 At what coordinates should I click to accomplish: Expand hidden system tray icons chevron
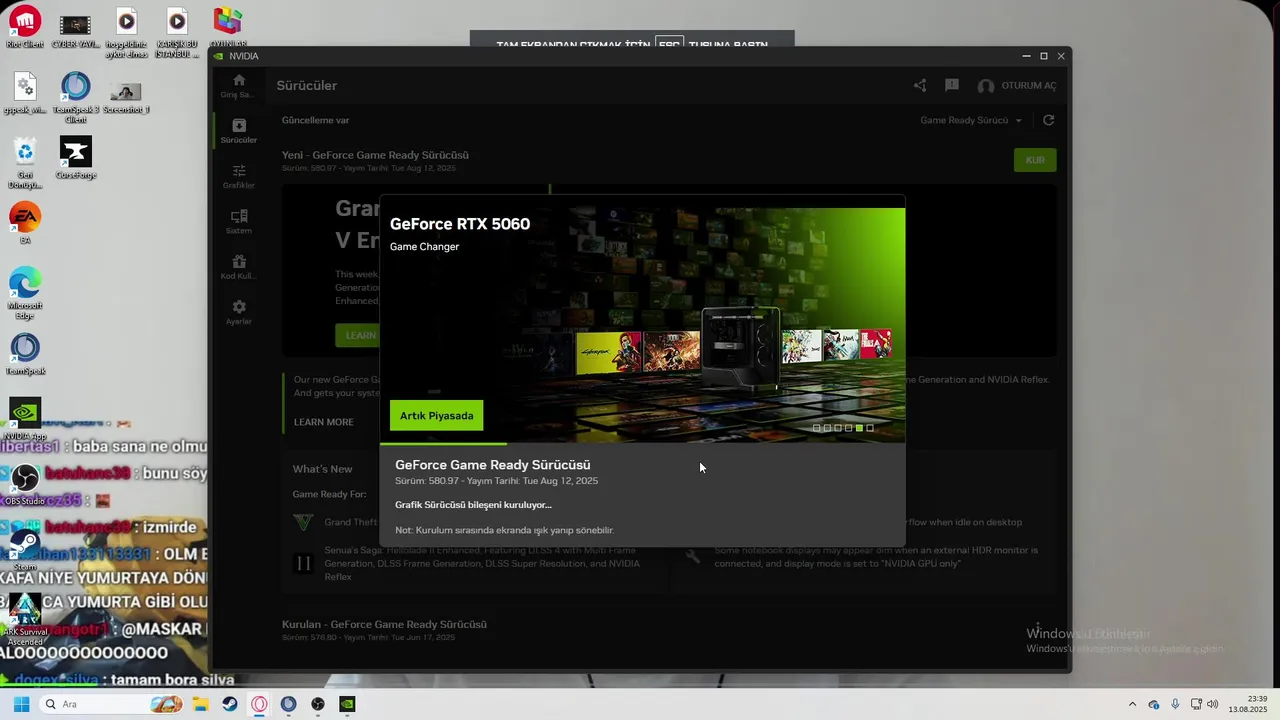(1132, 704)
